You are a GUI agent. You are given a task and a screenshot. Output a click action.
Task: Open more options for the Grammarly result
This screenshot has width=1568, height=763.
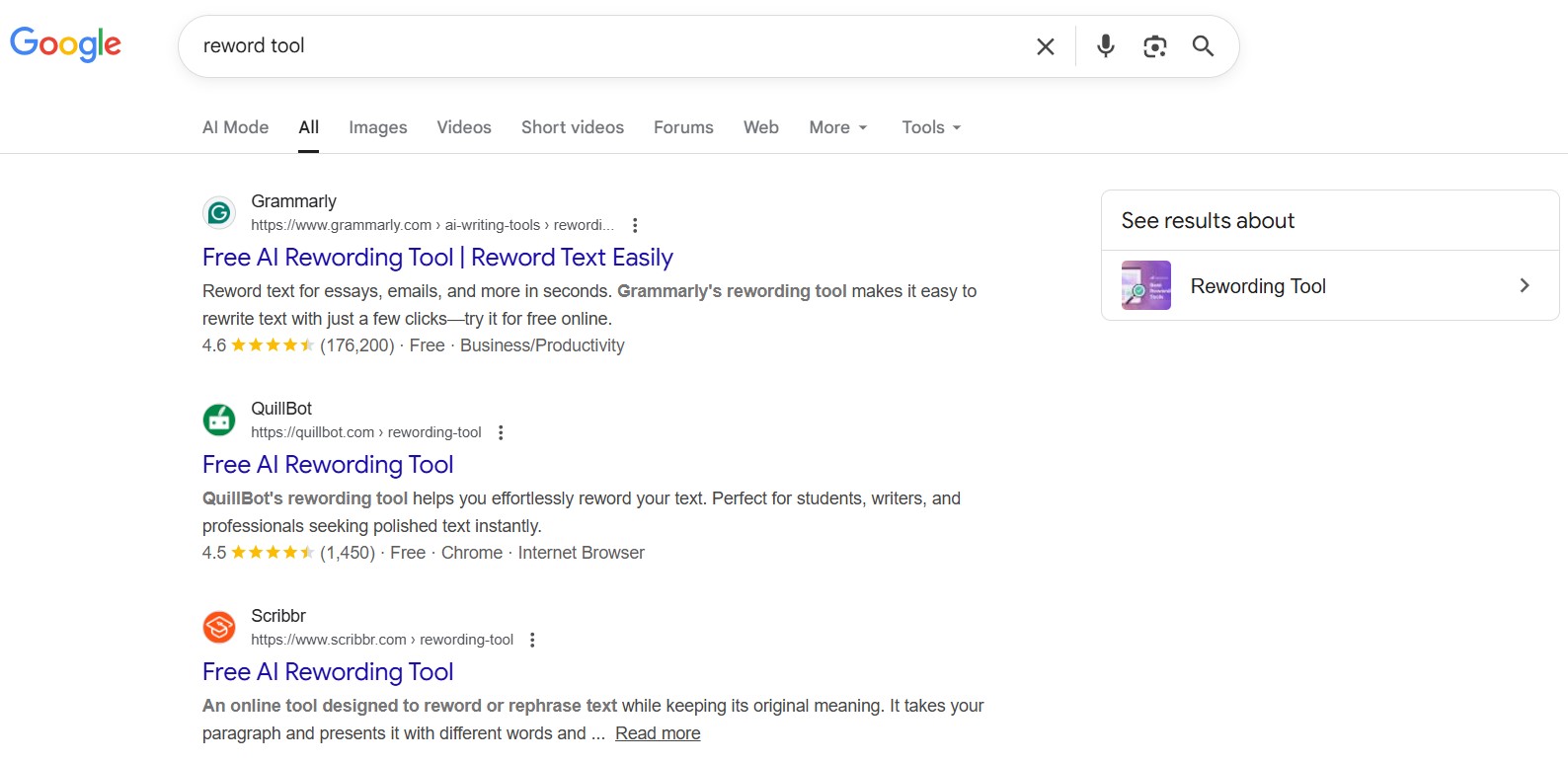(x=635, y=225)
